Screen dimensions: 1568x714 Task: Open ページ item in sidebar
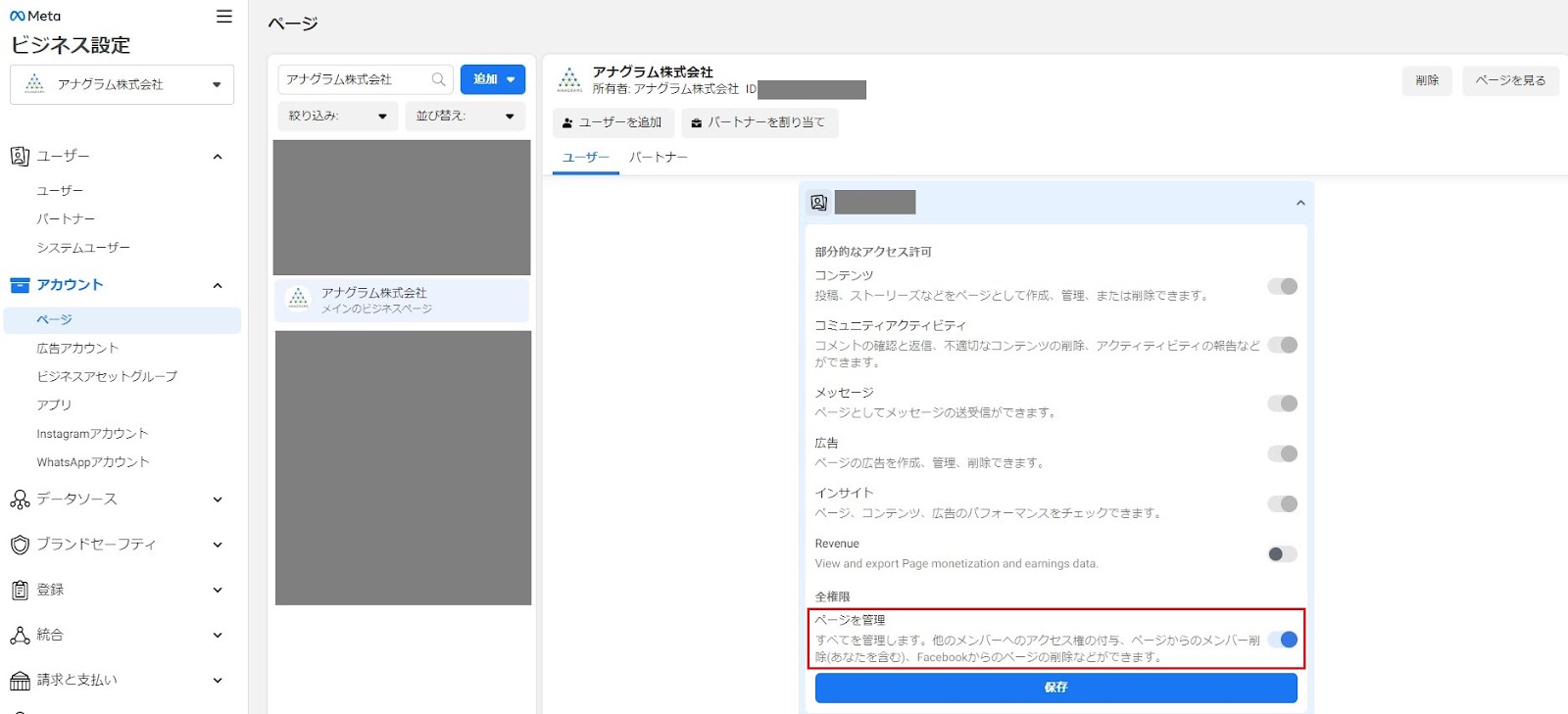[x=122, y=320]
